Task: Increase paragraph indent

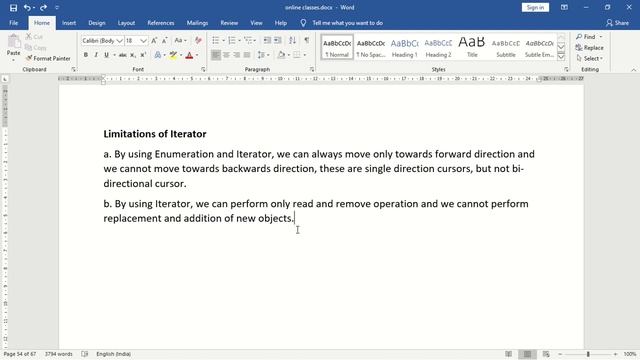Action: pos(278,40)
